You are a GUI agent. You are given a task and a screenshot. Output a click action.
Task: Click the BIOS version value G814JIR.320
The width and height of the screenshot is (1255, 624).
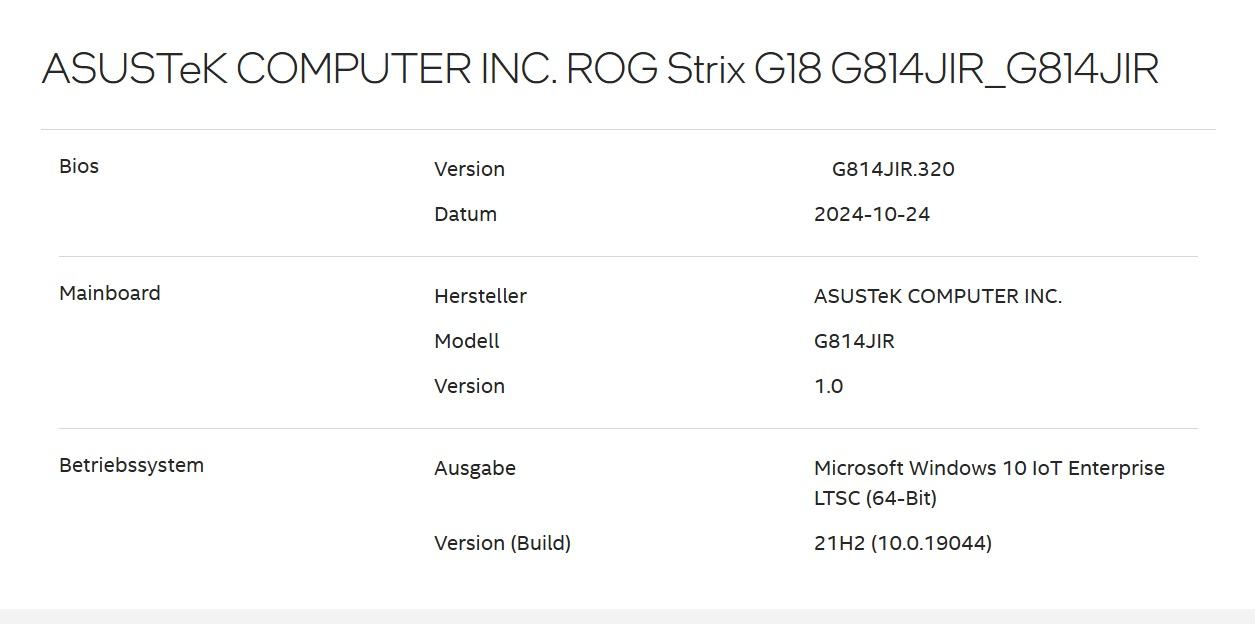[893, 169]
